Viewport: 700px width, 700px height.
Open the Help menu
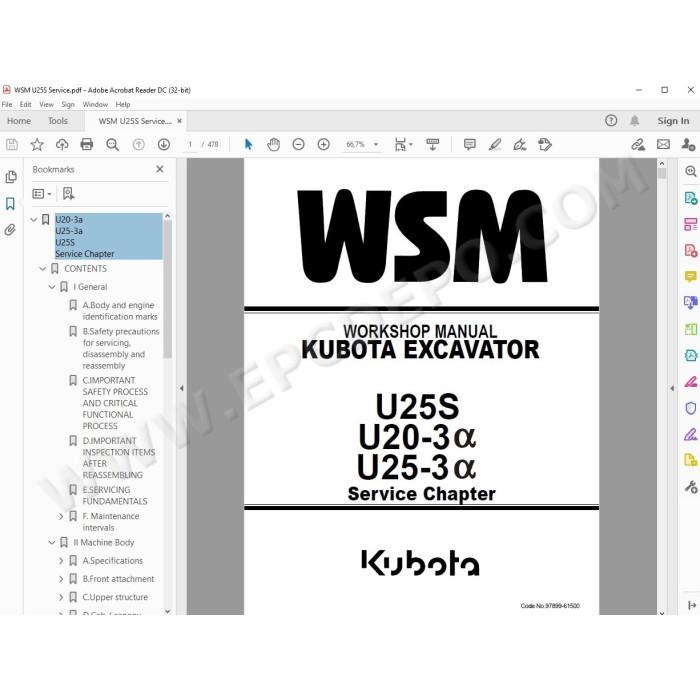tap(123, 104)
